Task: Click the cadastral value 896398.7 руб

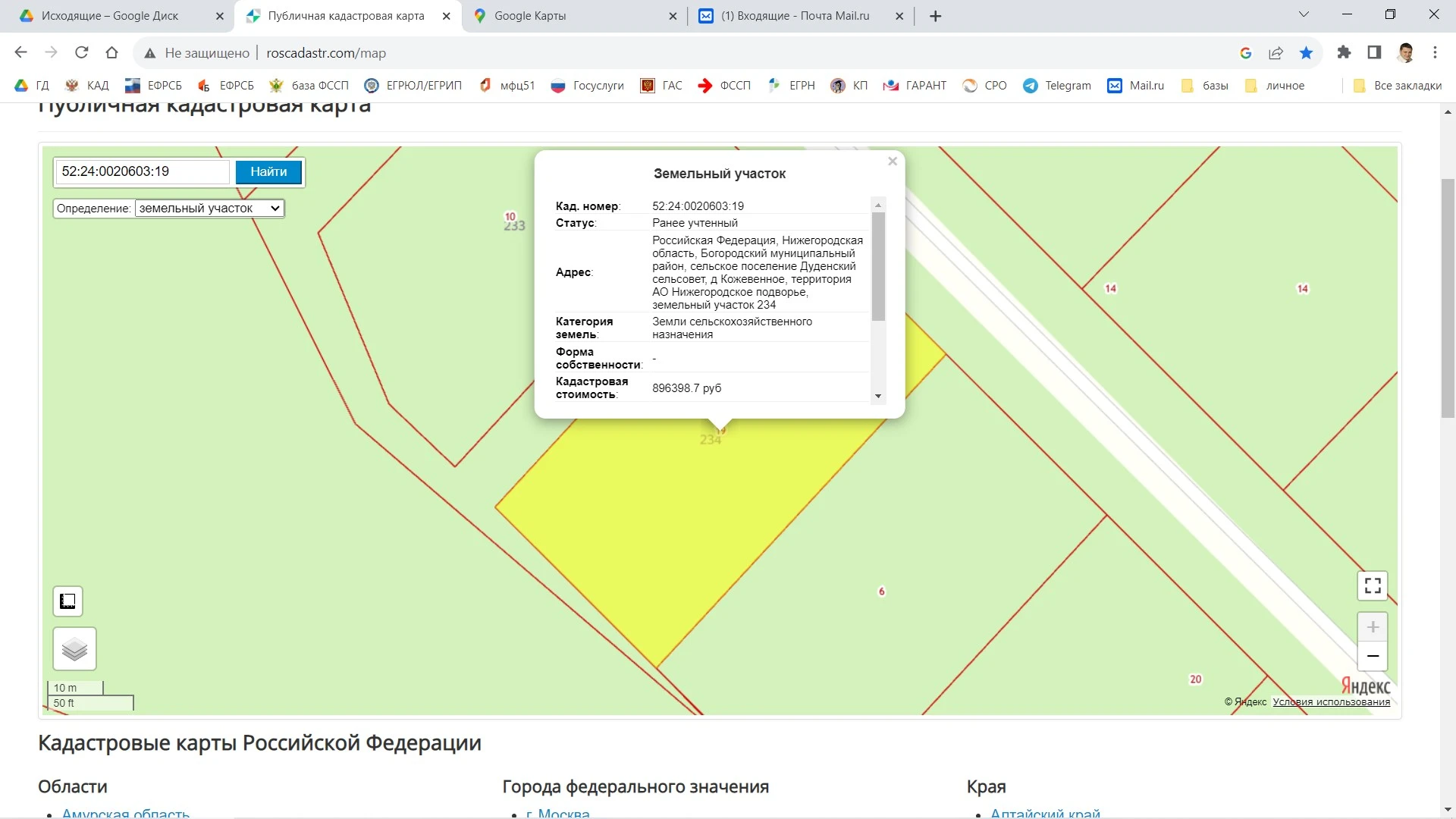Action: (687, 388)
